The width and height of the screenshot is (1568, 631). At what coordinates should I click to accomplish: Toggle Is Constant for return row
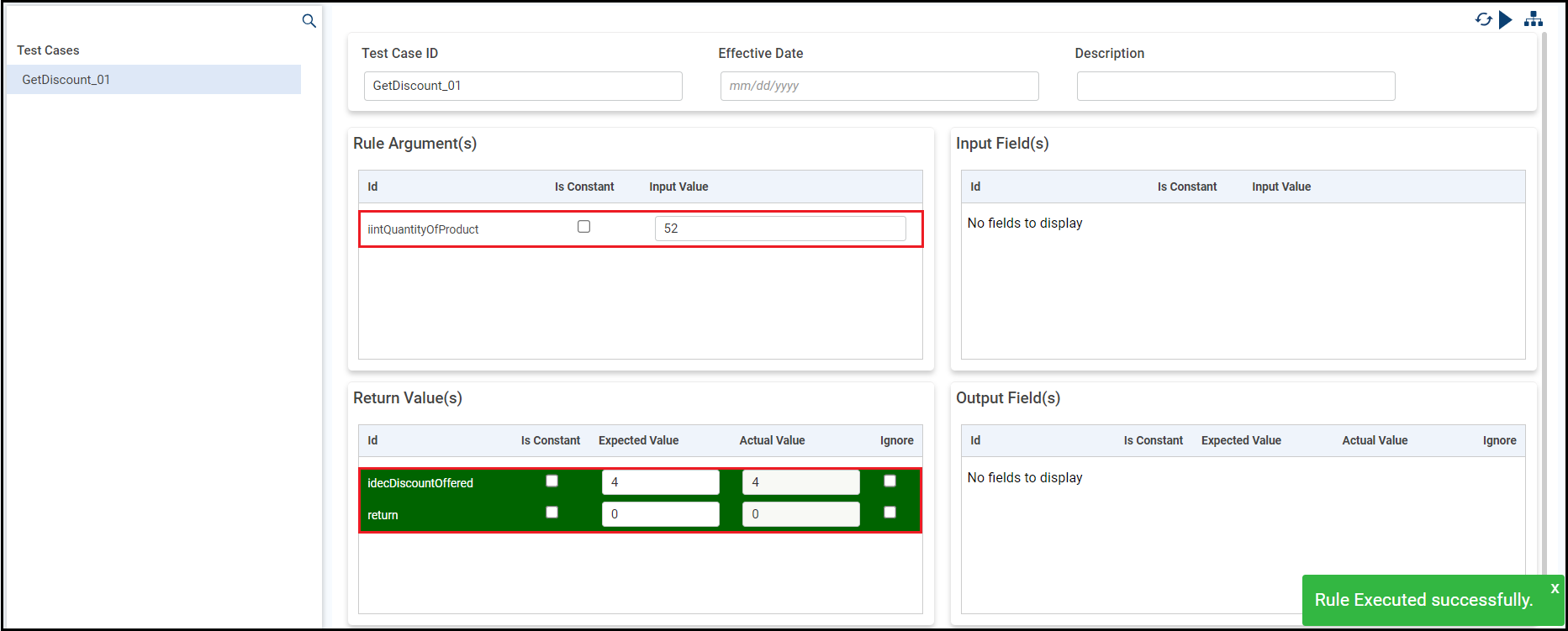tap(552, 513)
